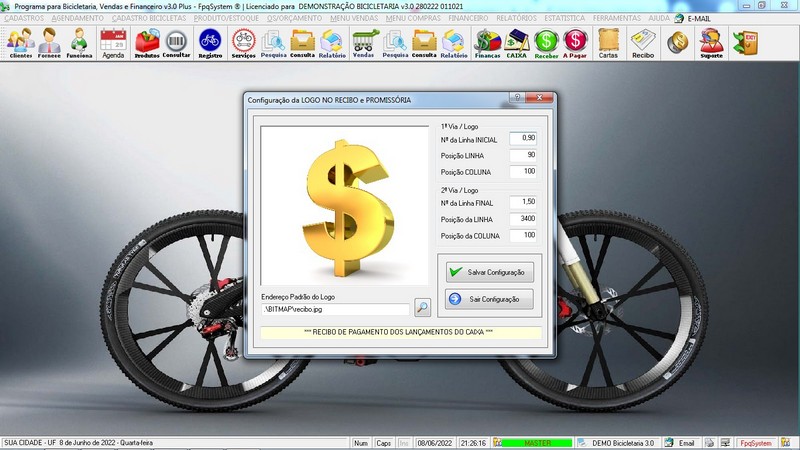Image resolution: width=800 pixels, height=450 pixels.
Task: Click the Relatório icon before Vendas
Action: 332,43
